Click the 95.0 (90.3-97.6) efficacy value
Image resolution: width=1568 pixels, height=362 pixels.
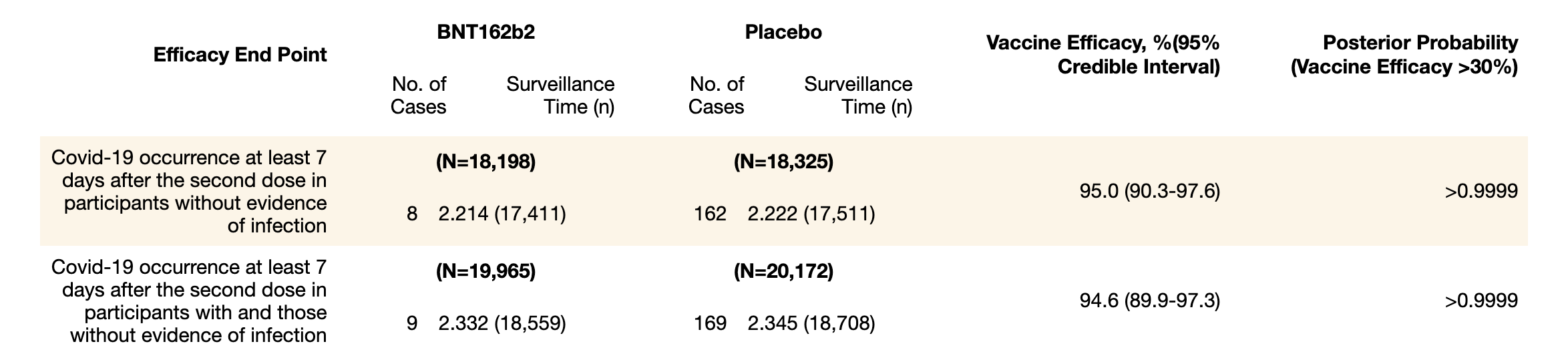pyautogui.click(x=1149, y=192)
